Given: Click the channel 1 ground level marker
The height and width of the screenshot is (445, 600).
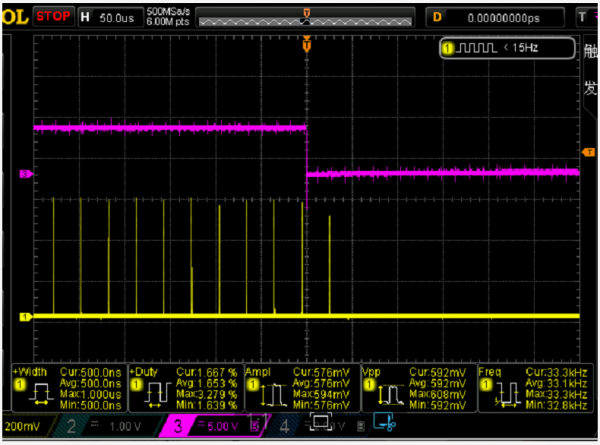Looking at the screenshot, I should [x=26, y=317].
